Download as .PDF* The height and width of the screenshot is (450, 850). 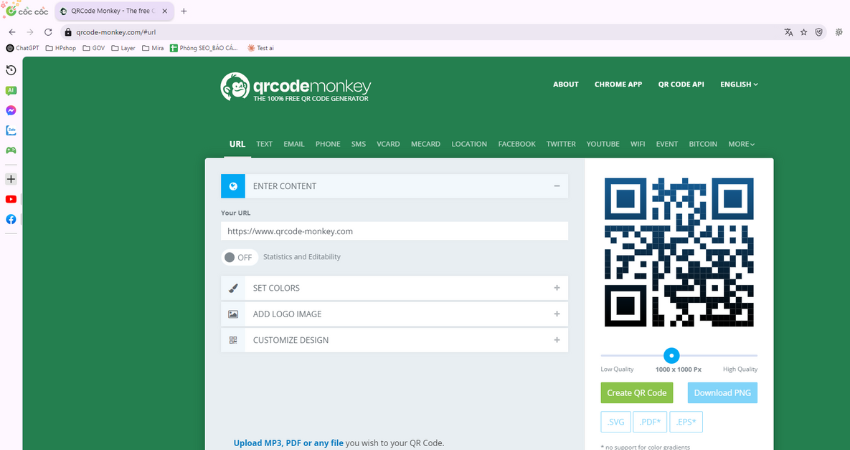coord(649,422)
